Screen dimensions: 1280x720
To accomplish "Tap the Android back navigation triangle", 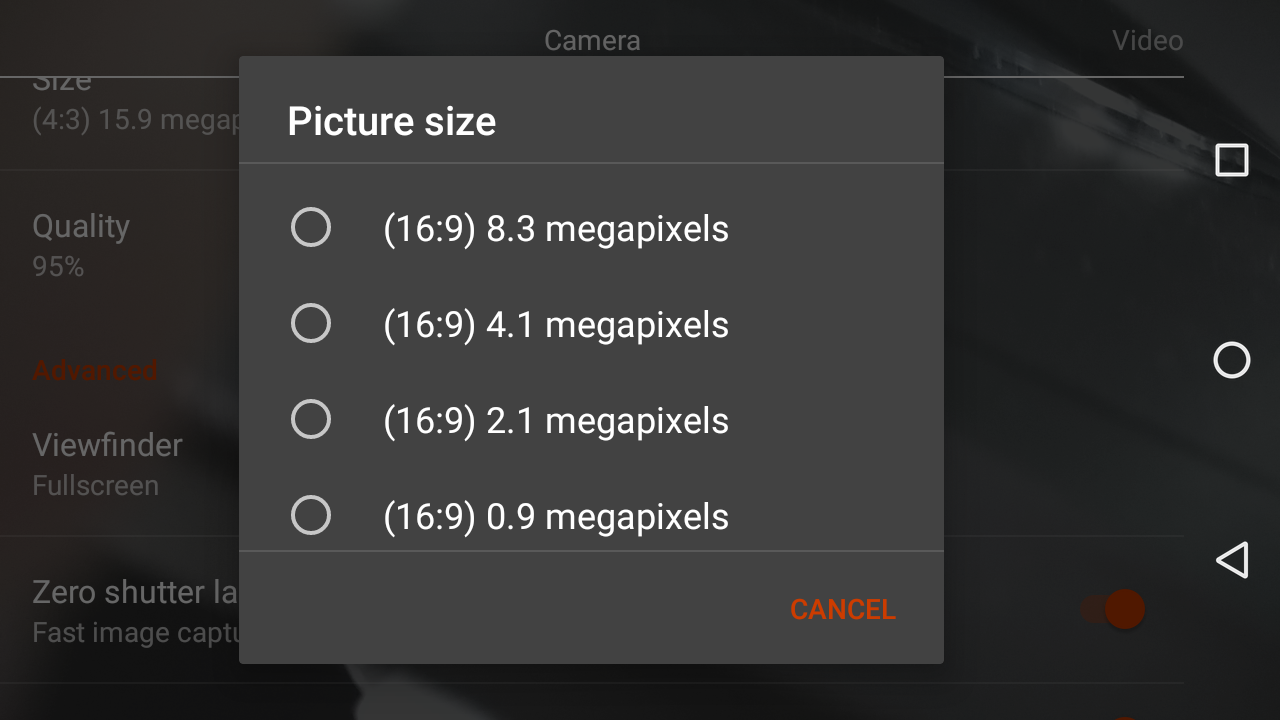I will 1232,560.
